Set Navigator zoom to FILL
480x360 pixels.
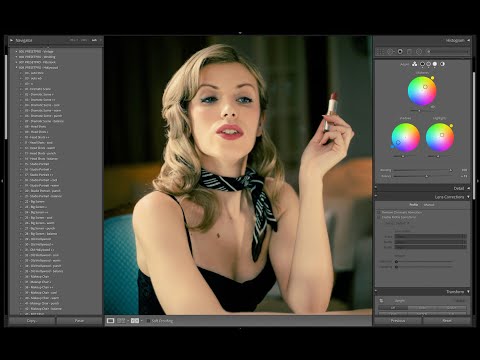(x=84, y=40)
